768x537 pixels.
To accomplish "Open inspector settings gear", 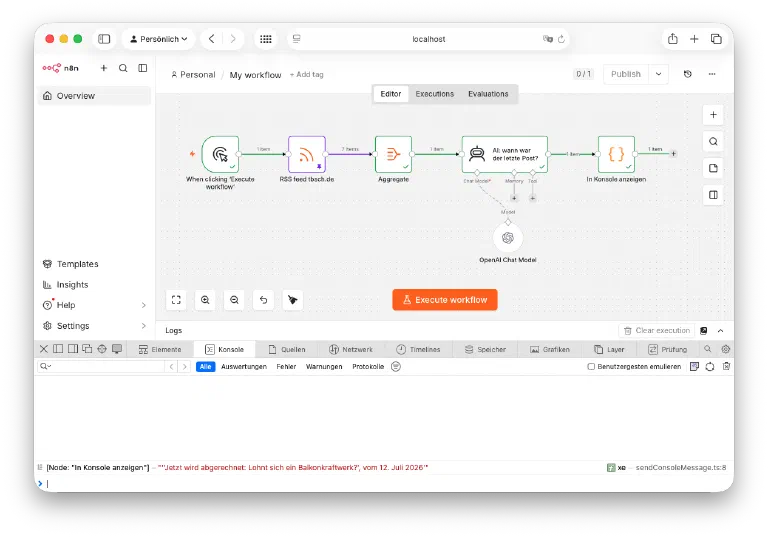I will 726,349.
